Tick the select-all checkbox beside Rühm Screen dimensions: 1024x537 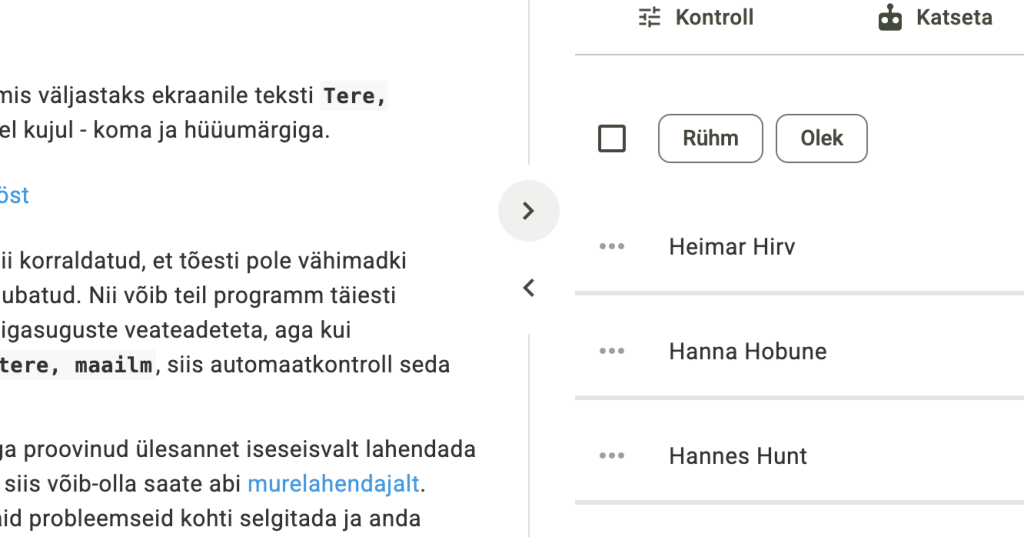612,138
